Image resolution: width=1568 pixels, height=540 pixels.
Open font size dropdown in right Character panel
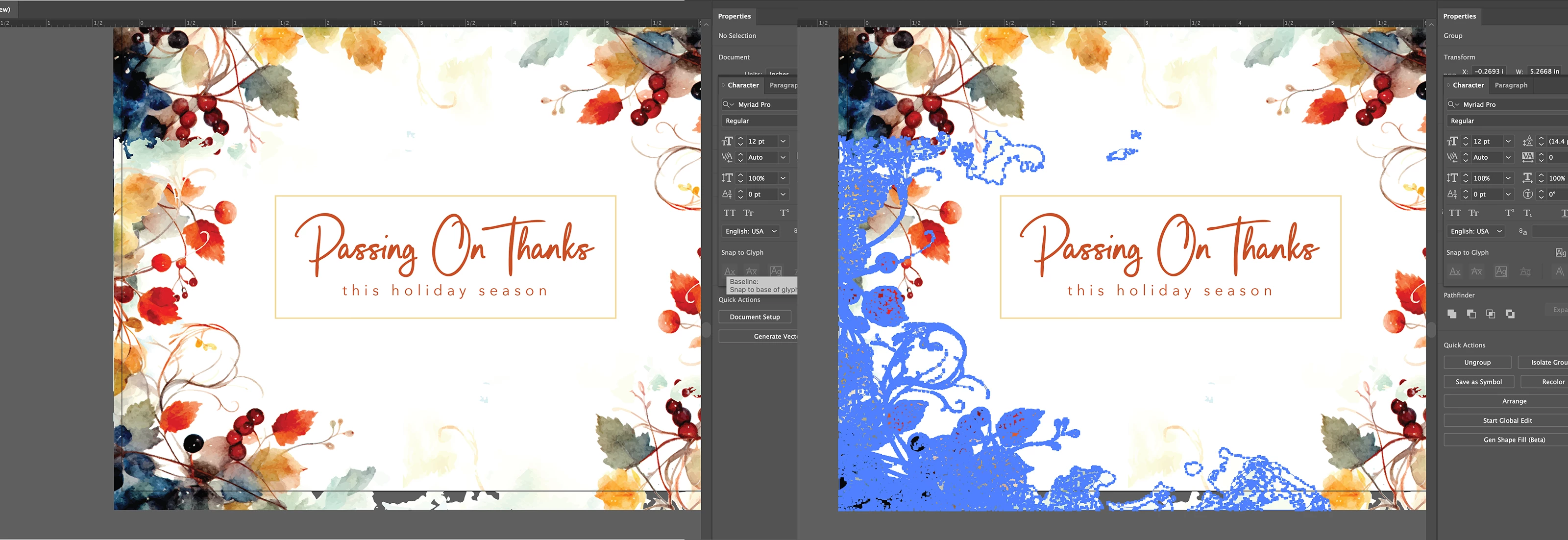tap(1508, 141)
